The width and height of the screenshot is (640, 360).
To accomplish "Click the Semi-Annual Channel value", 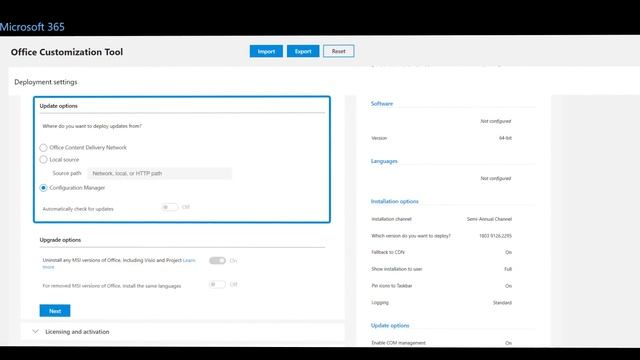I will [489, 219].
